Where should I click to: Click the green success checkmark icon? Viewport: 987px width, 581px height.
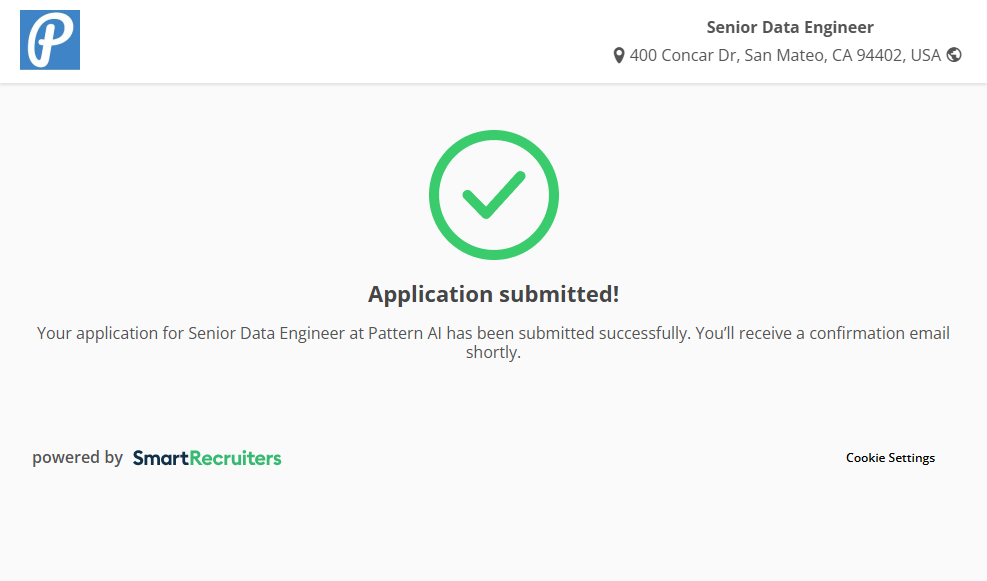(x=493, y=195)
